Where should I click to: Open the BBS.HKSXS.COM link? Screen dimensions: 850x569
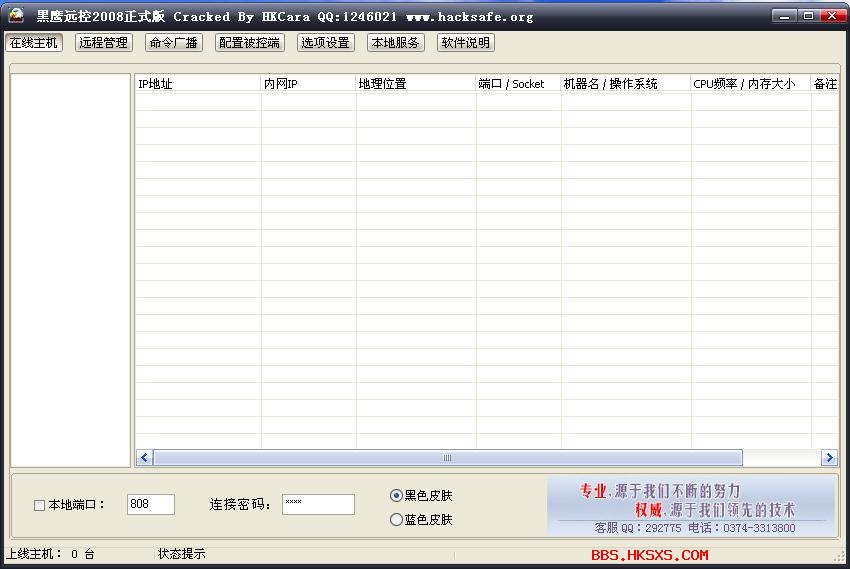pos(649,555)
